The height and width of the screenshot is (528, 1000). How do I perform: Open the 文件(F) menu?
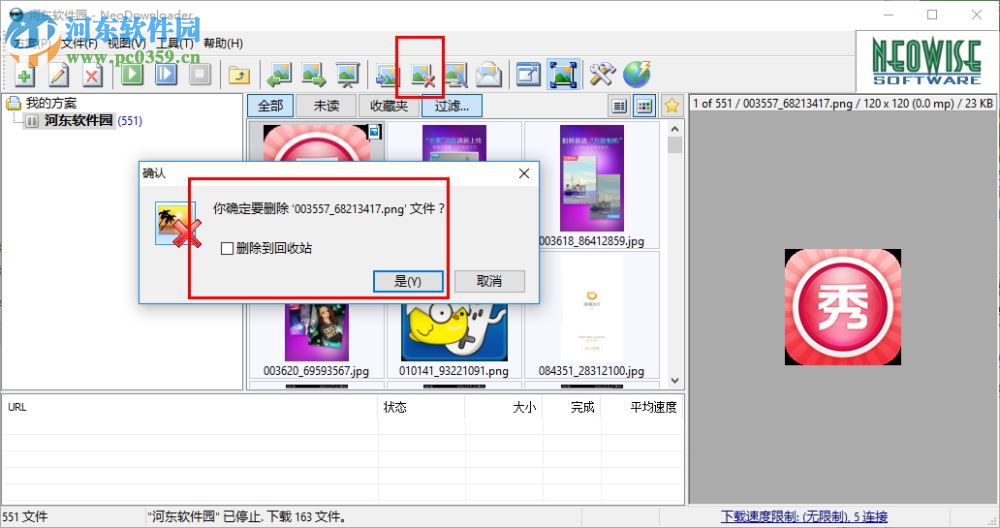click(x=80, y=43)
